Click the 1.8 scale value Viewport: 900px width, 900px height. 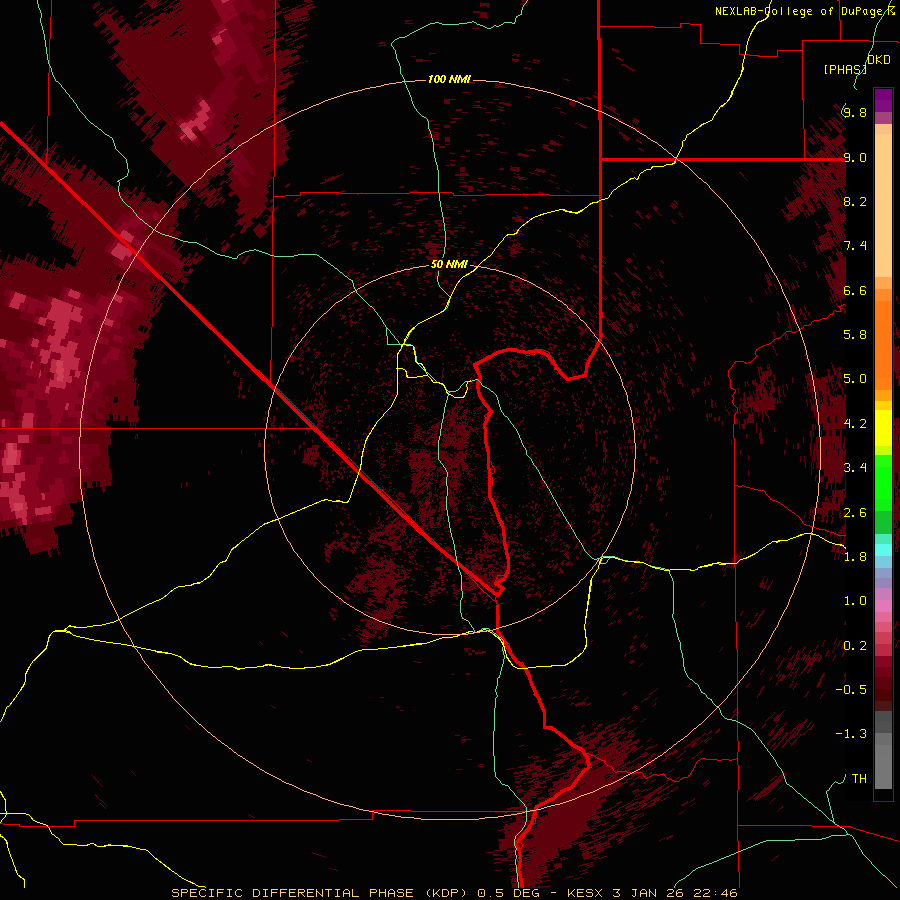coord(855,557)
